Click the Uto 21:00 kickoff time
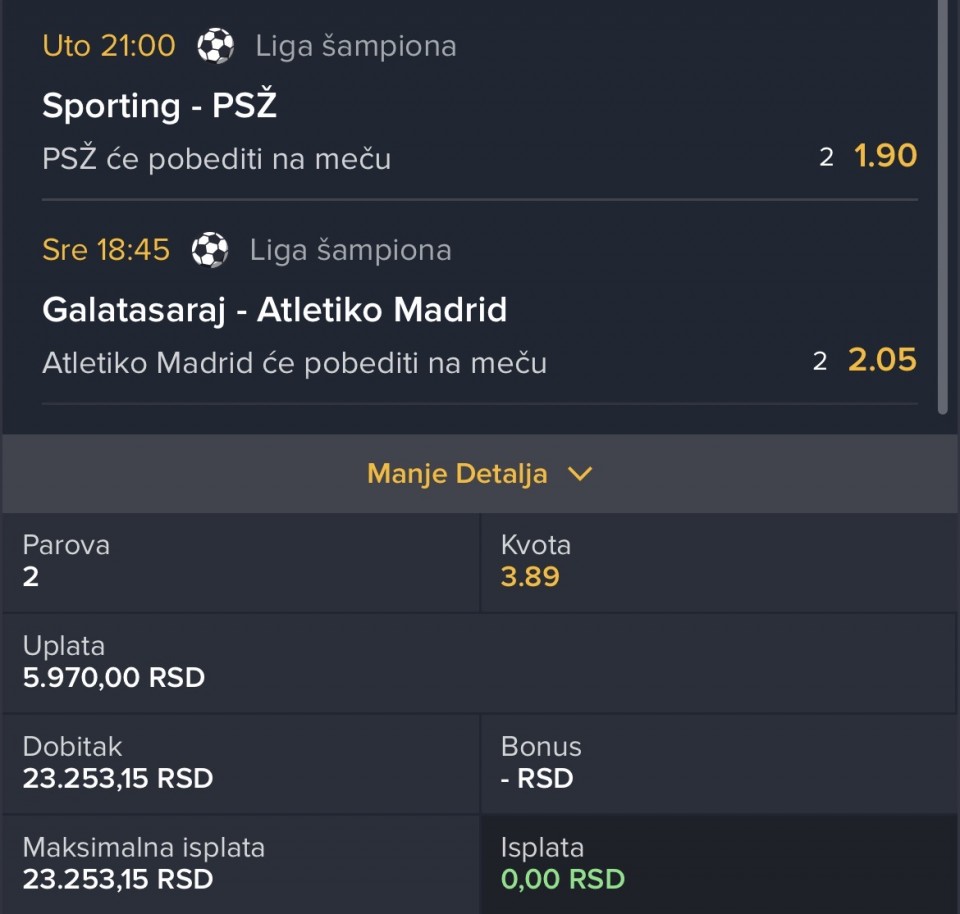Image resolution: width=960 pixels, height=914 pixels. 108,46
